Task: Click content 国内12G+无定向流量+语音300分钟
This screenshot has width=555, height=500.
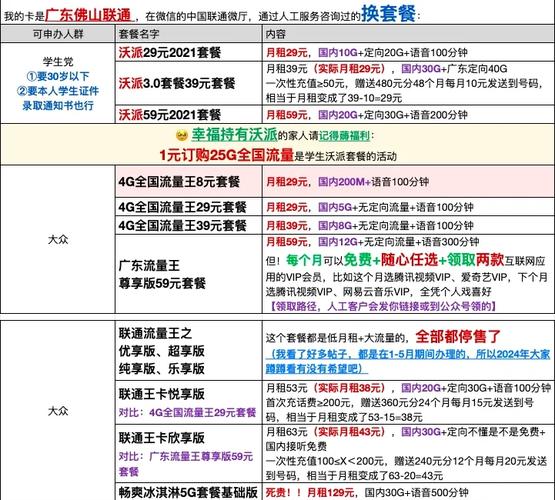Action: click(399, 242)
